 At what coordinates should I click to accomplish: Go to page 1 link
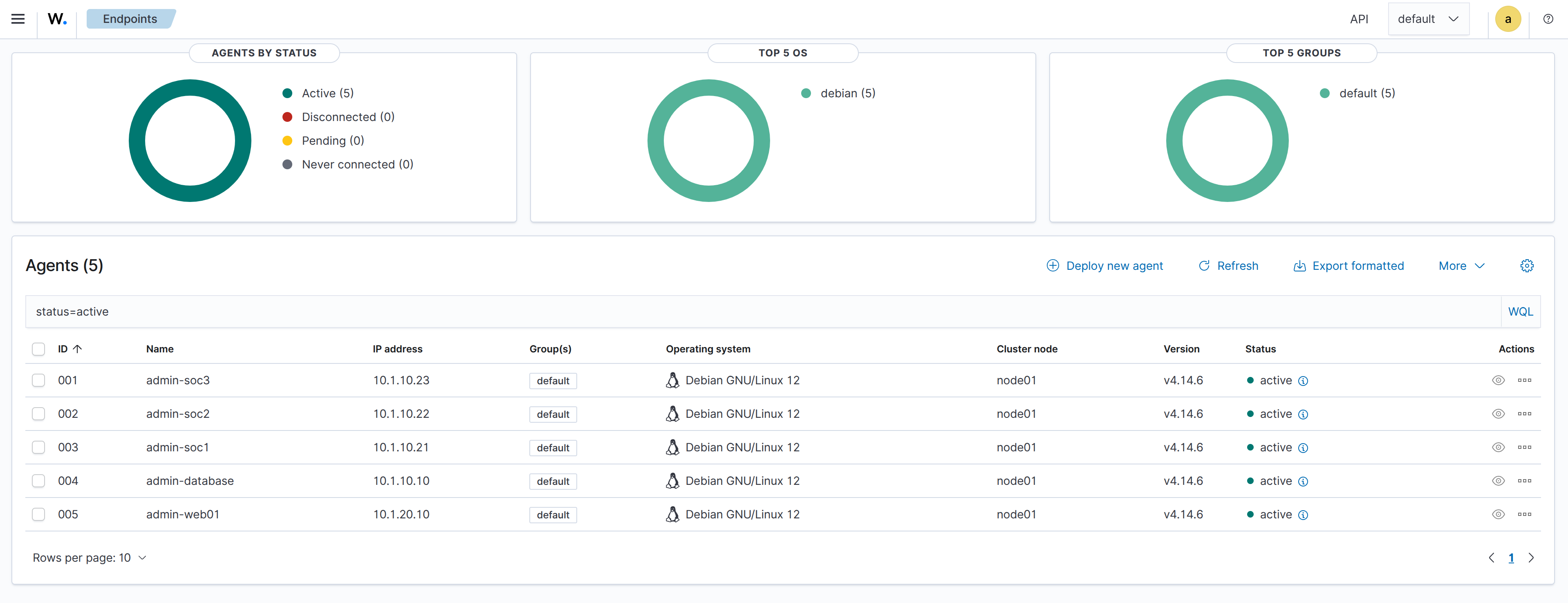pyautogui.click(x=1511, y=557)
